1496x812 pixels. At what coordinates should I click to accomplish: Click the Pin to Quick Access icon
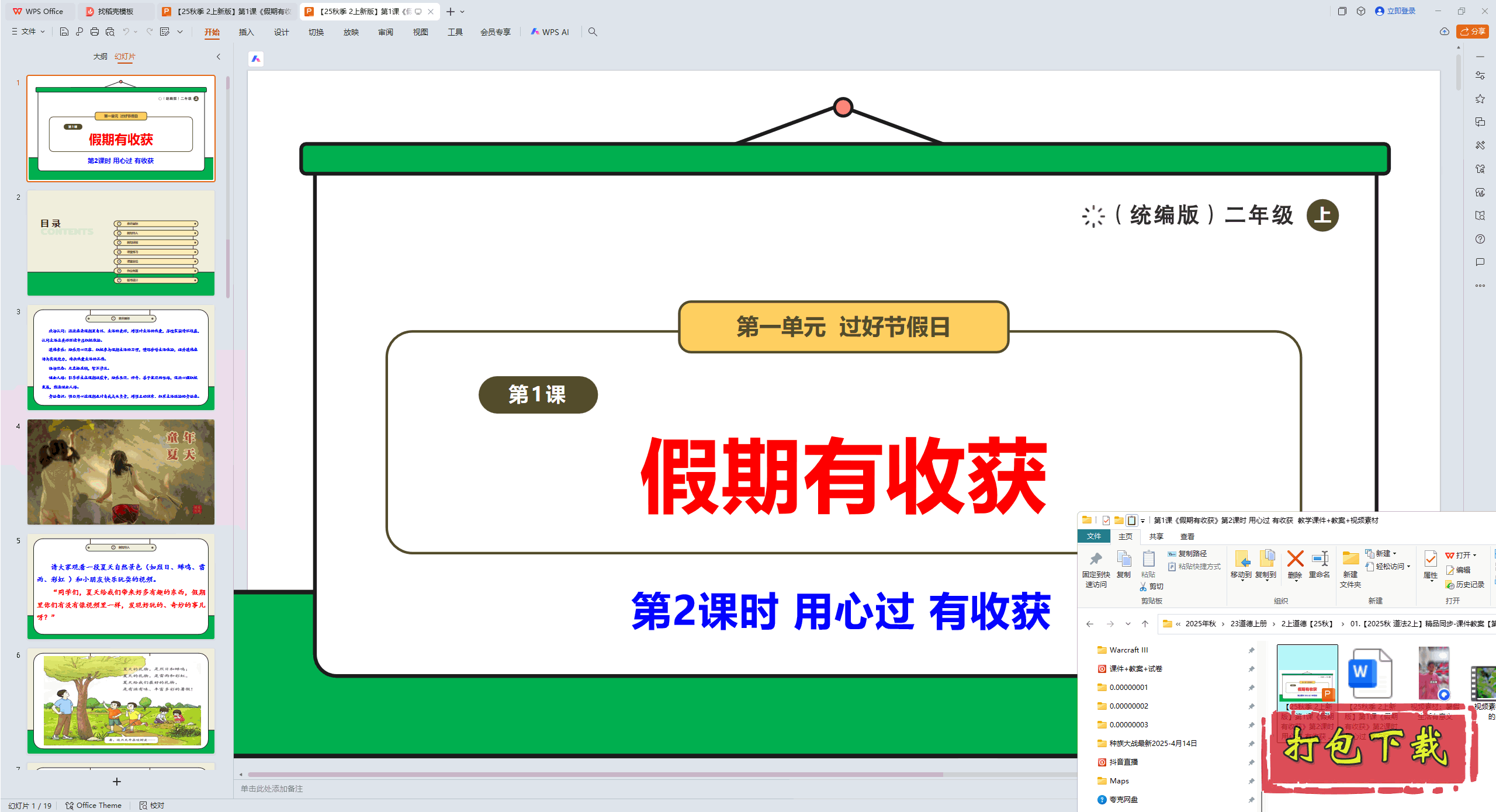[x=1096, y=559]
